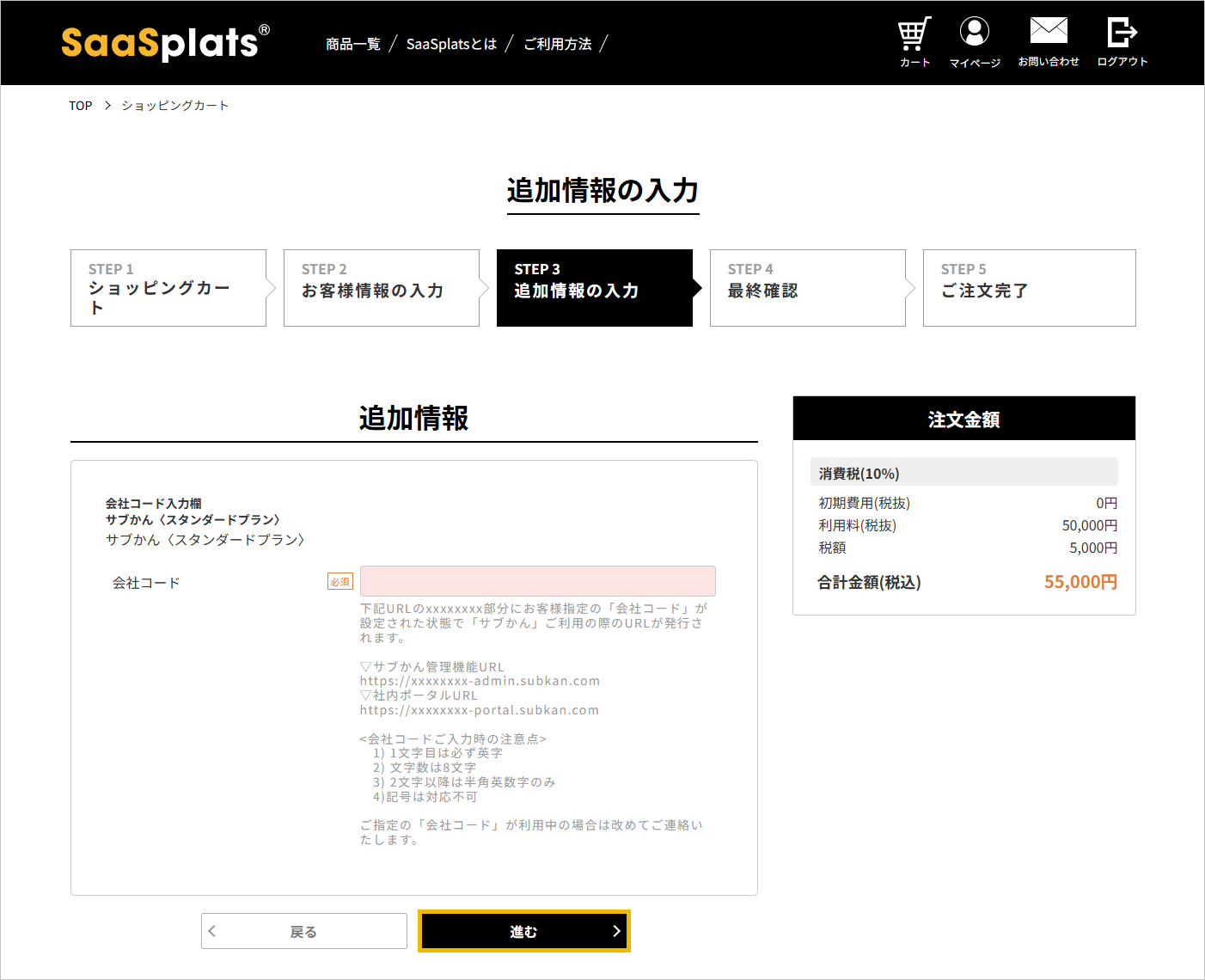Click ▽サブかん管理機能URL label

pos(432,667)
